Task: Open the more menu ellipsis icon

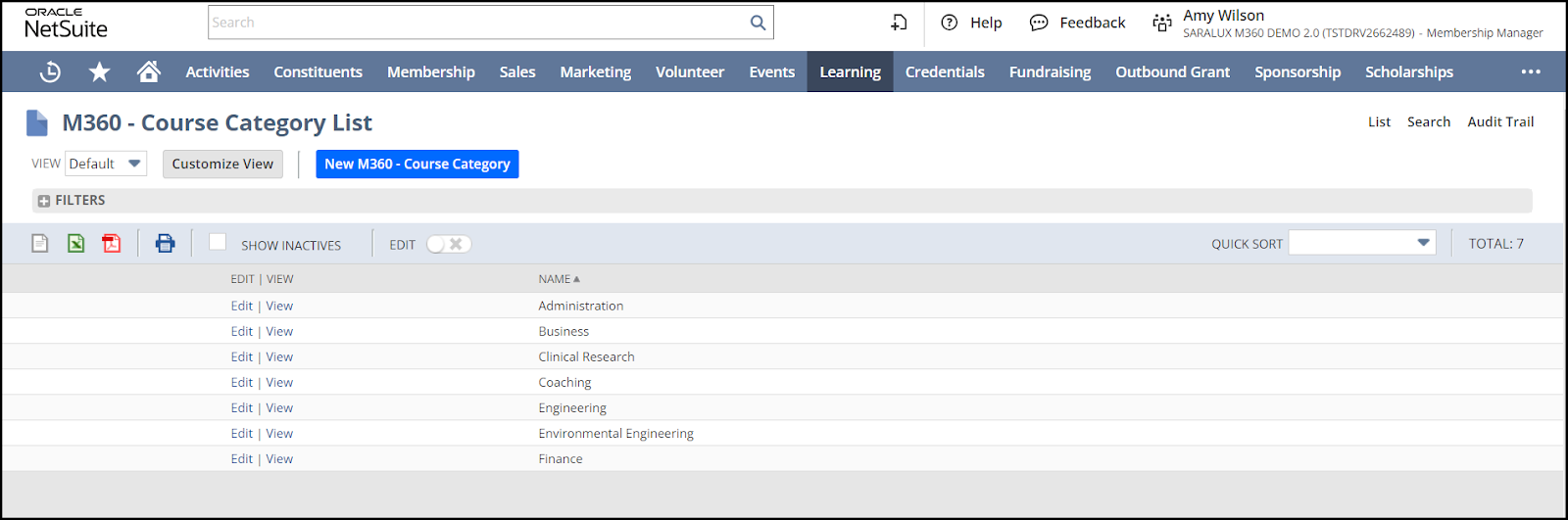Action: (x=1530, y=71)
